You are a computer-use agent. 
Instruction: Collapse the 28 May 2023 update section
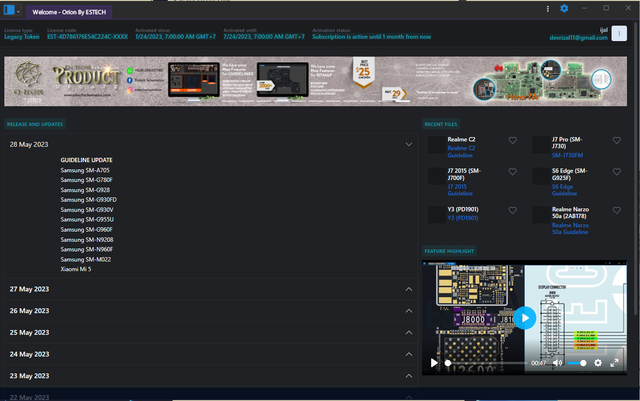click(409, 144)
